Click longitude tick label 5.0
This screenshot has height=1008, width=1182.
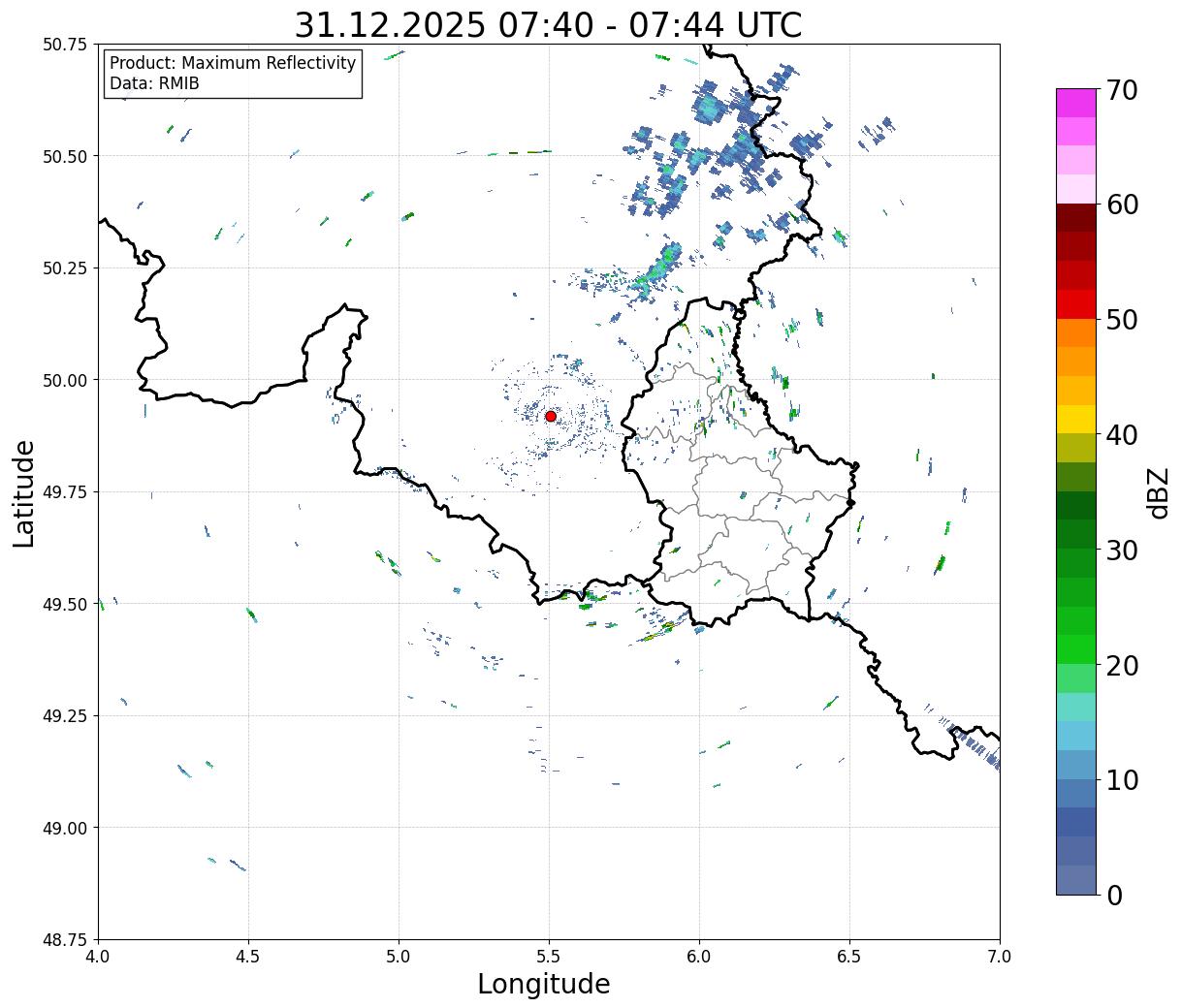pyautogui.click(x=399, y=957)
